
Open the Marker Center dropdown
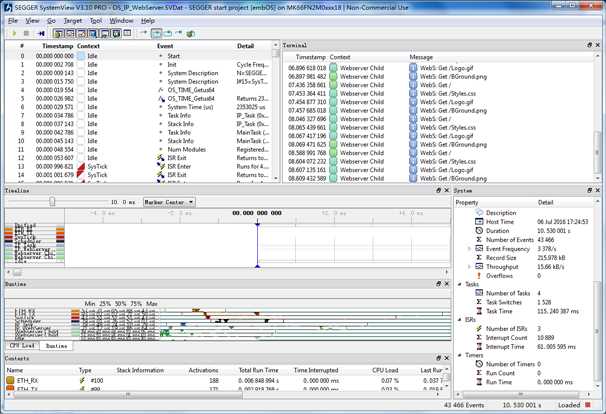tap(169, 202)
